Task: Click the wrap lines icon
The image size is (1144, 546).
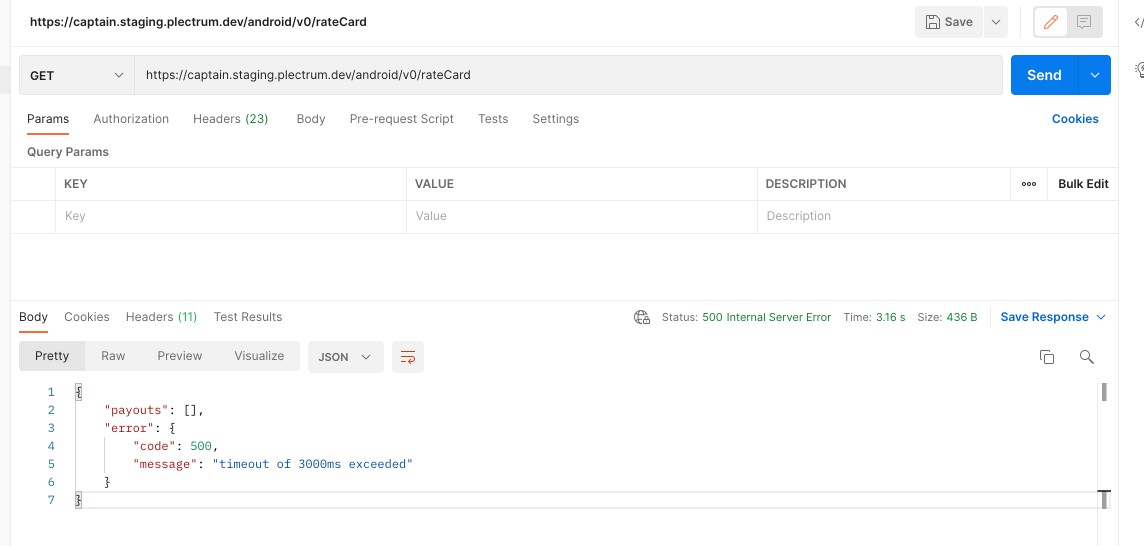Action: tap(407, 357)
